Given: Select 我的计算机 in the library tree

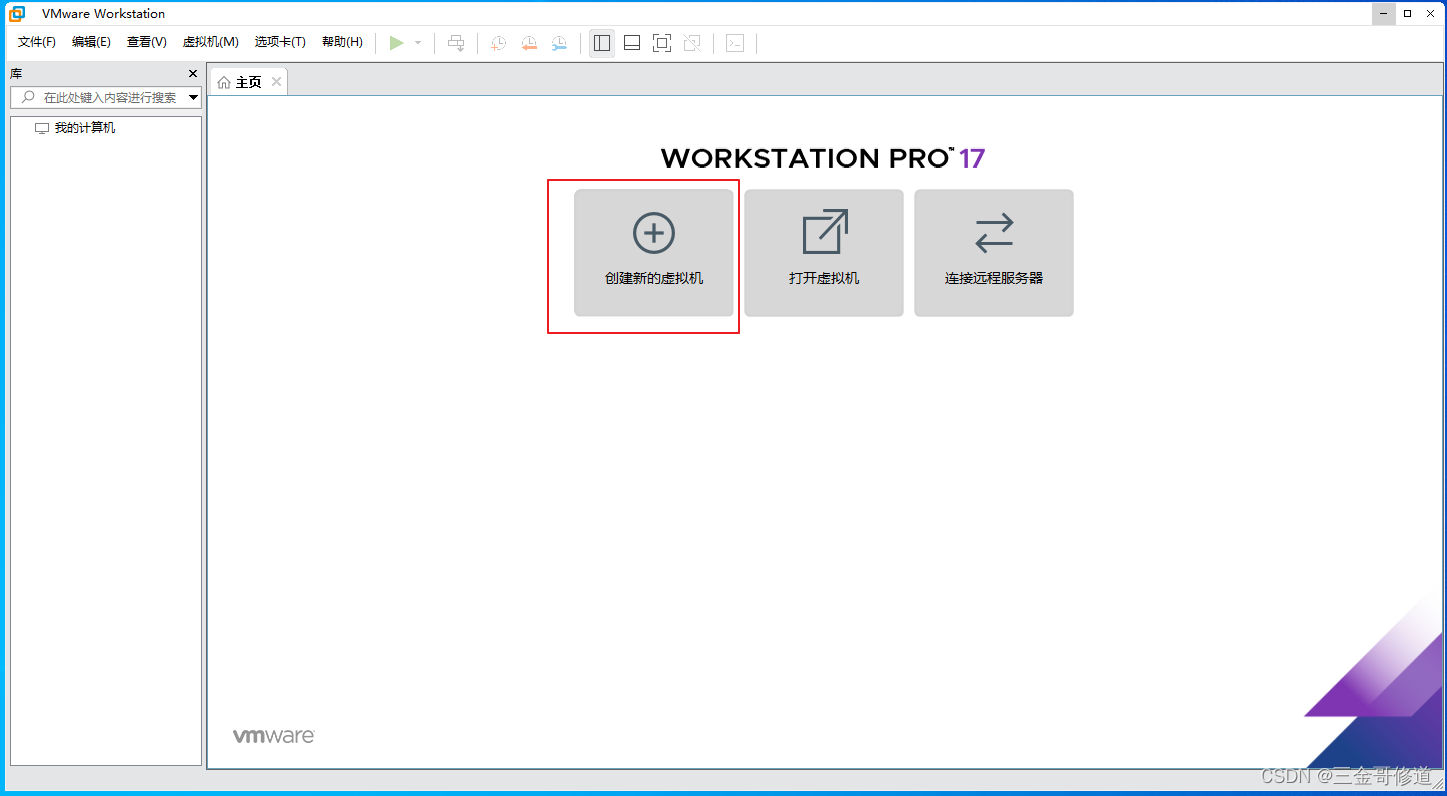Looking at the screenshot, I should pyautogui.click(x=85, y=128).
